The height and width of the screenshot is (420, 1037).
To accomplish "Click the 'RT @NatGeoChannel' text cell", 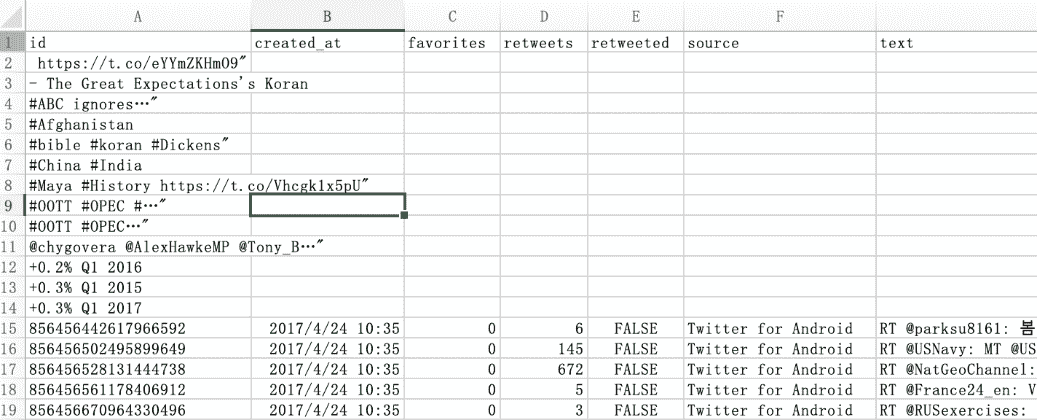I will pyautogui.click(x=955, y=369).
